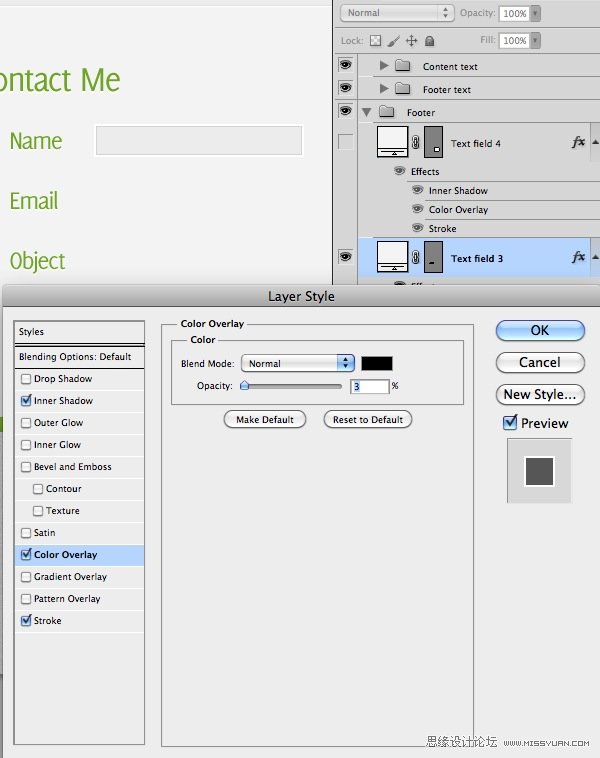This screenshot has width=600, height=758.
Task: Enable the Gradient Overlay checkbox
Action: pyautogui.click(x=26, y=577)
